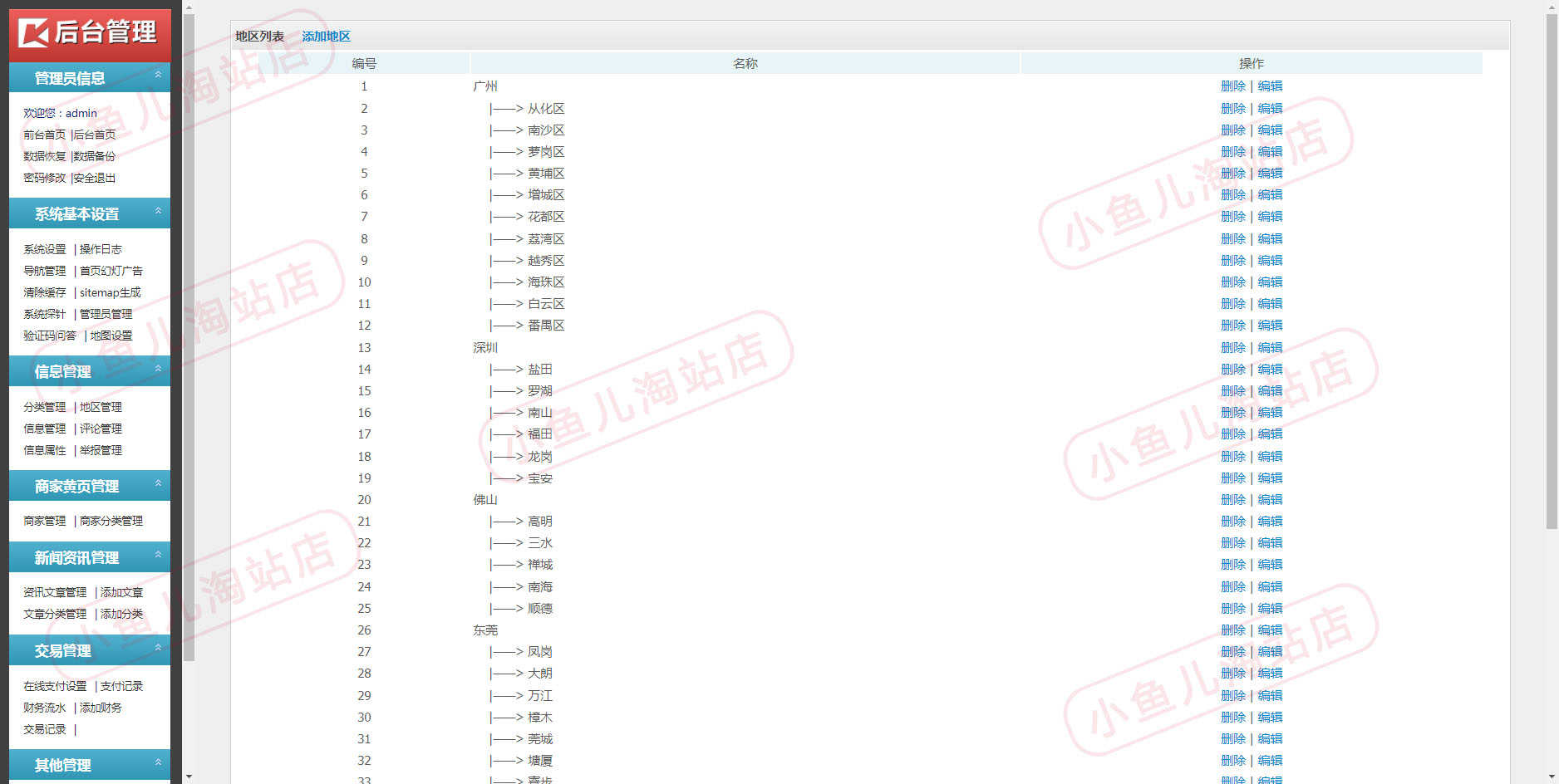
Task: Click the sidebar frame scrollbar
Action: [189, 337]
